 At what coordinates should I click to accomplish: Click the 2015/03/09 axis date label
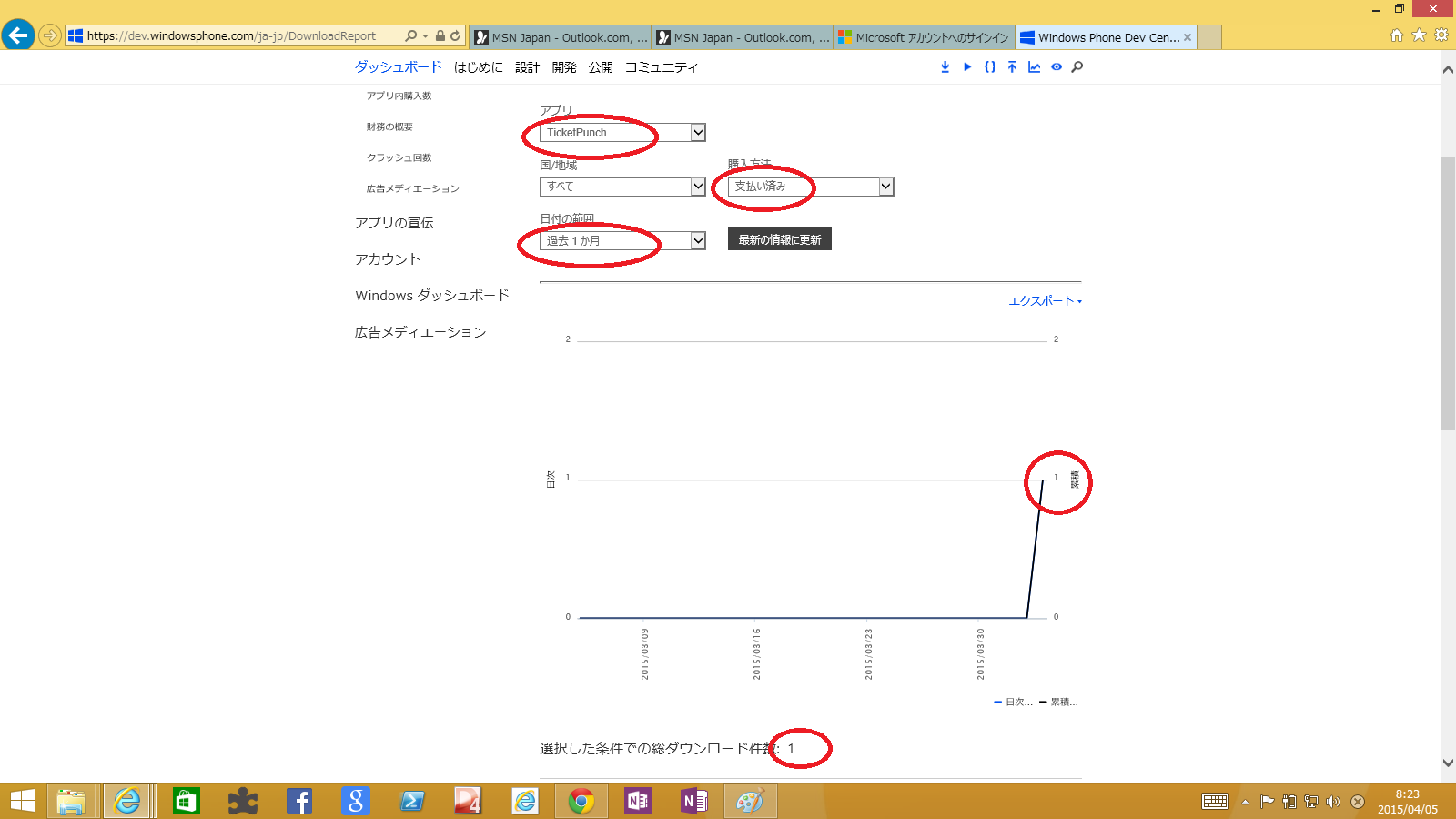pos(645,653)
